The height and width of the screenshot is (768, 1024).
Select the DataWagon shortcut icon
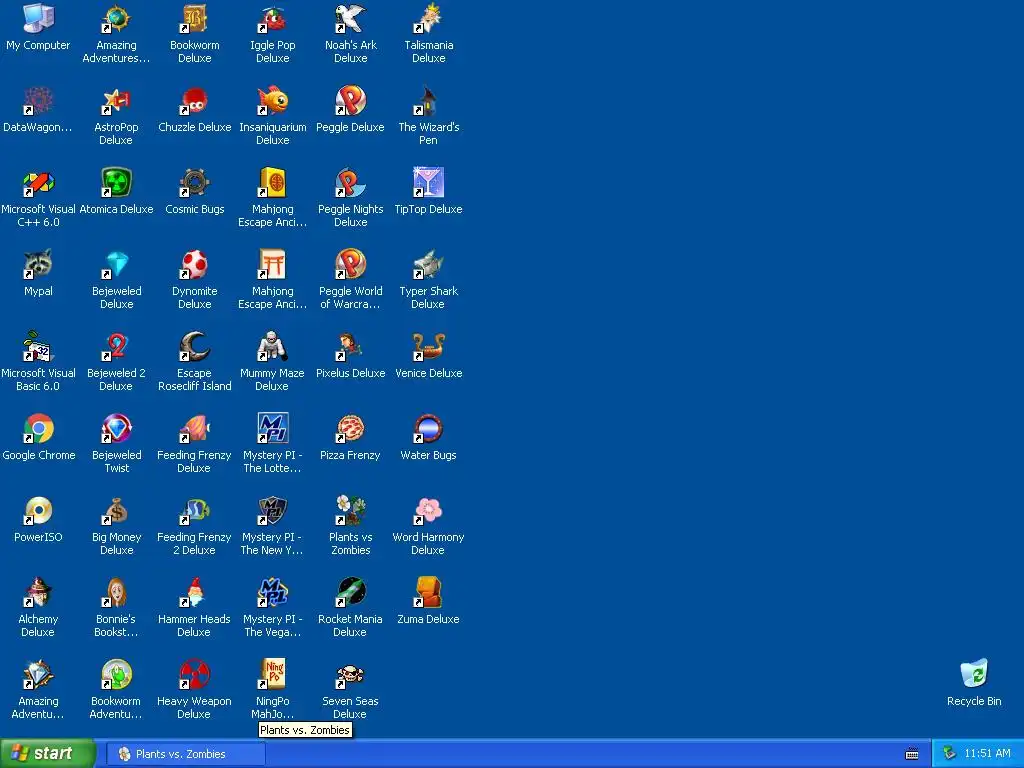[x=38, y=101]
